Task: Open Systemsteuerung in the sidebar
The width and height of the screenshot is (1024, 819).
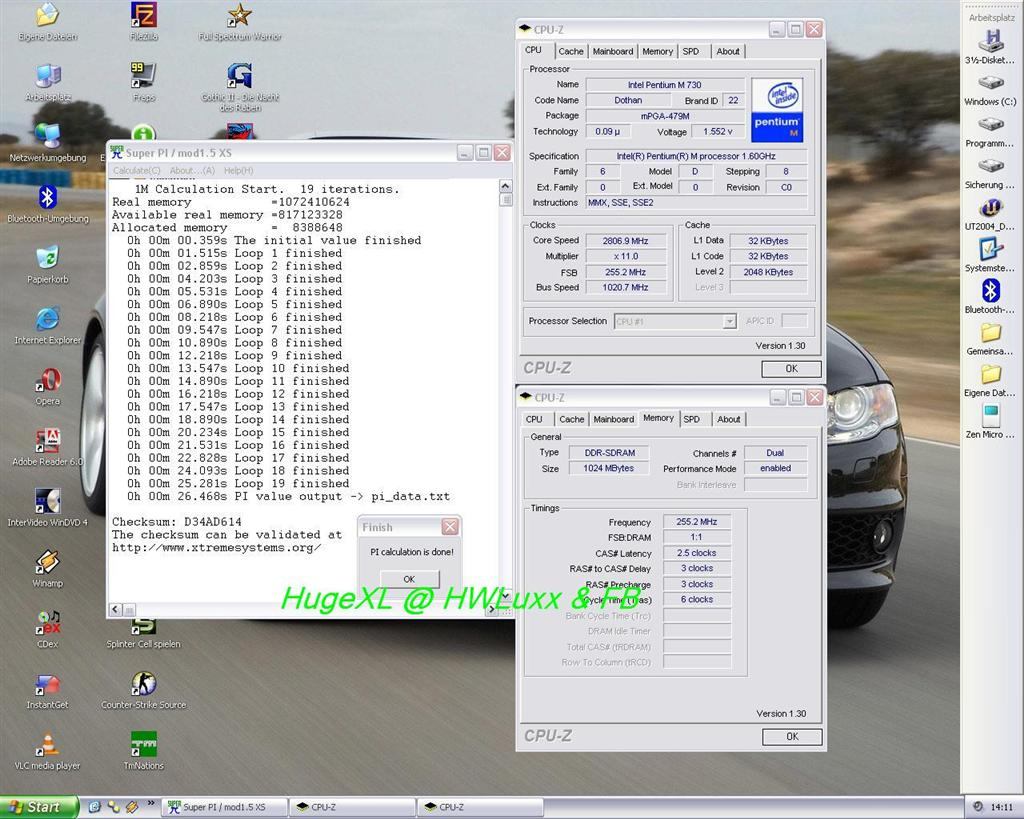Action: (990, 255)
